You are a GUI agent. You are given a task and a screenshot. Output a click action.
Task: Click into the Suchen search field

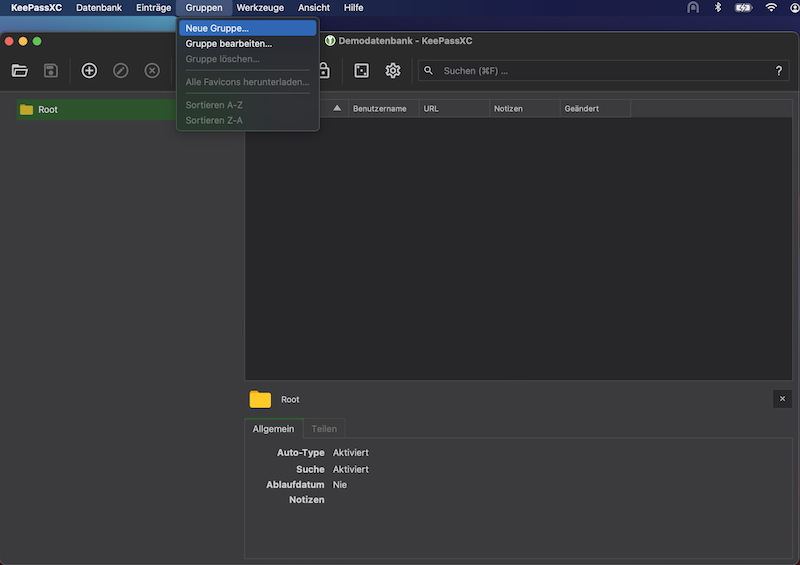coord(600,71)
